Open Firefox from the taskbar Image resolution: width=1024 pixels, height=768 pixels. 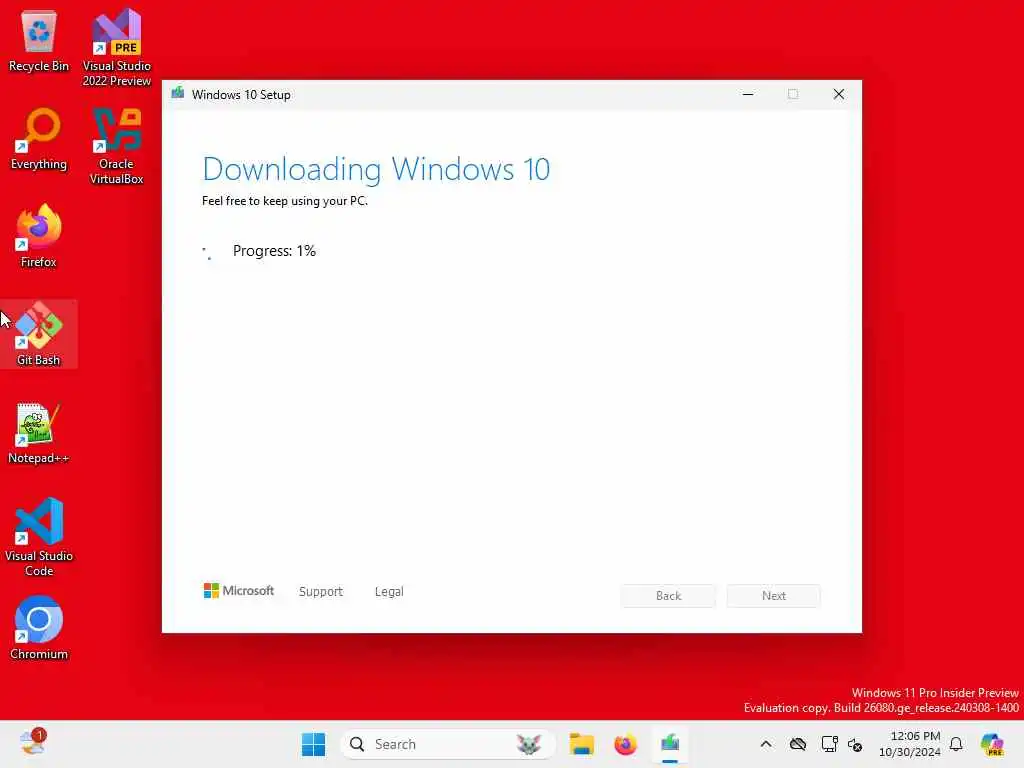click(x=625, y=744)
